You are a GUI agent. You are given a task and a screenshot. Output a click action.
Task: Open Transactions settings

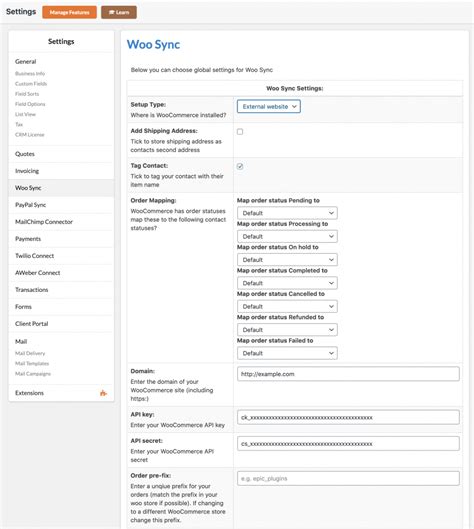click(61, 290)
